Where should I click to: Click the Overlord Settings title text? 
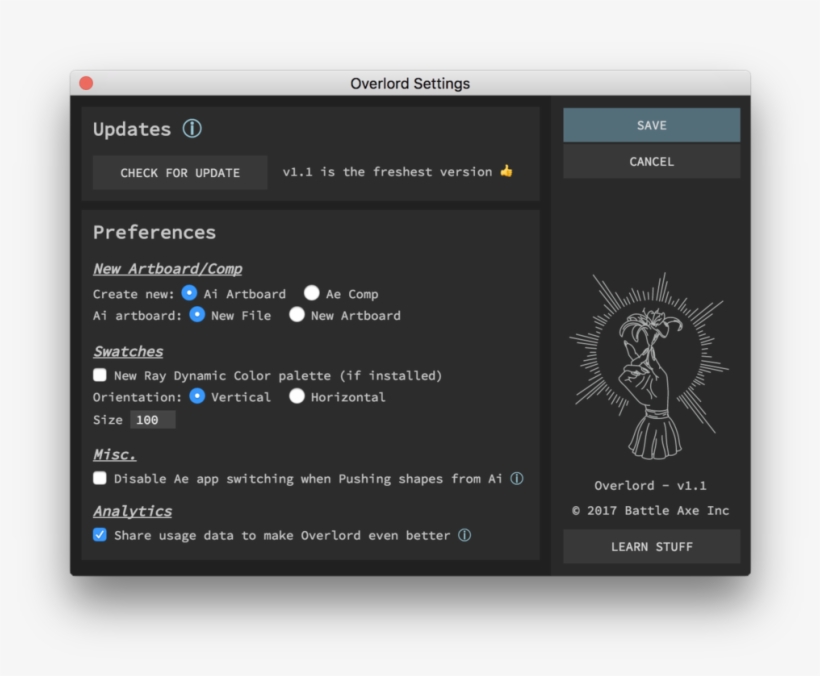pyautogui.click(x=410, y=84)
